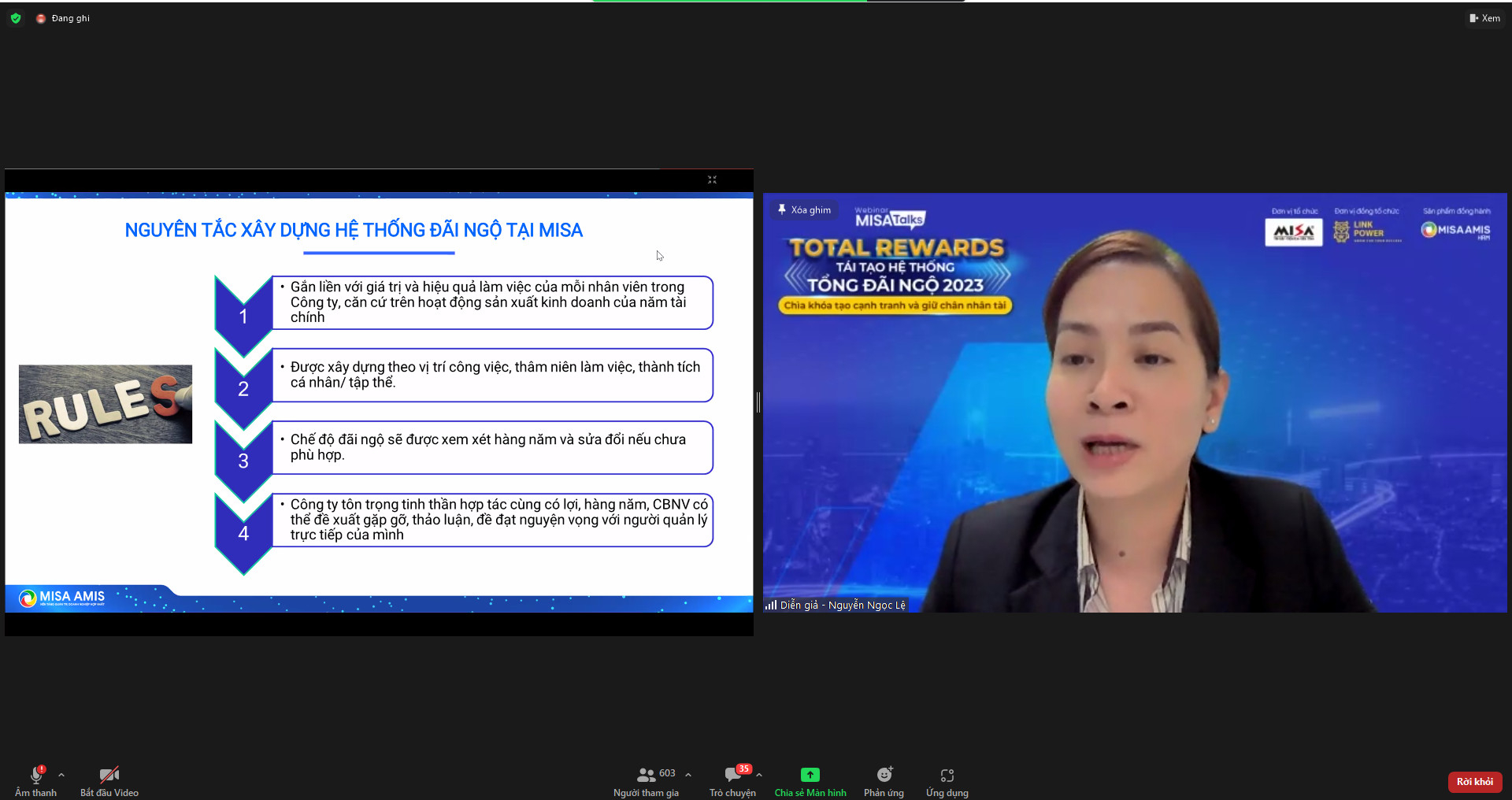Viewport: 1512px width, 800px height.
Task: Expand the participants options chevron
Action: [688, 775]
